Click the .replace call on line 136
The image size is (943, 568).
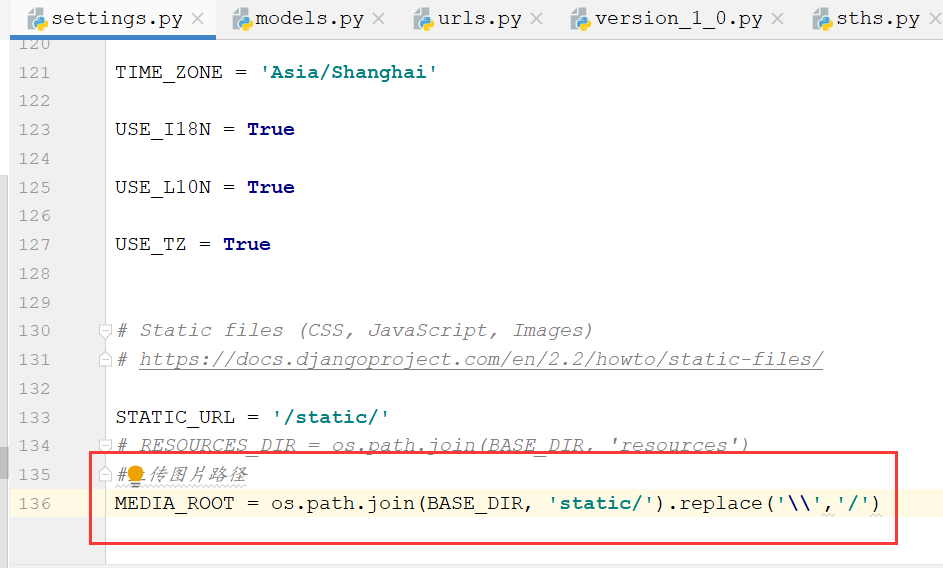(x=714, y=504)
